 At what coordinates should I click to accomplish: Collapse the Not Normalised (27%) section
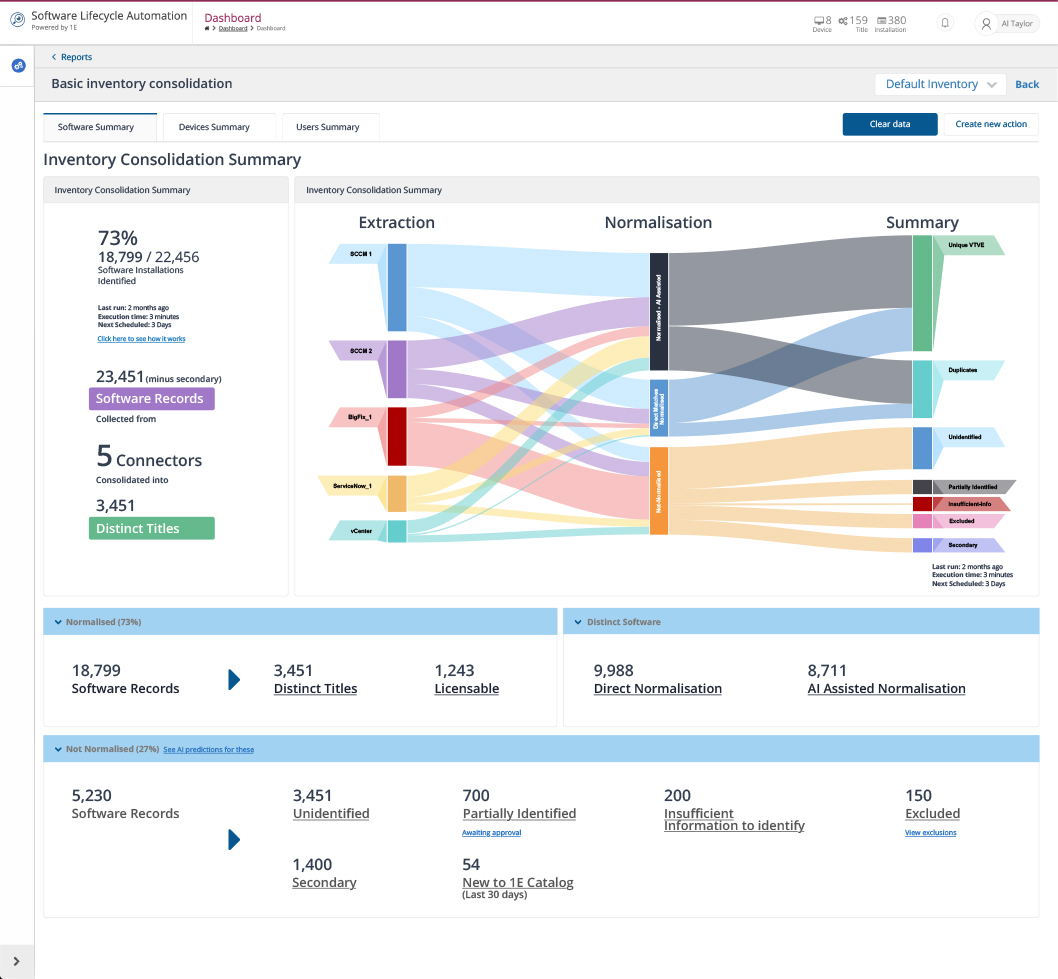point(58,749)
